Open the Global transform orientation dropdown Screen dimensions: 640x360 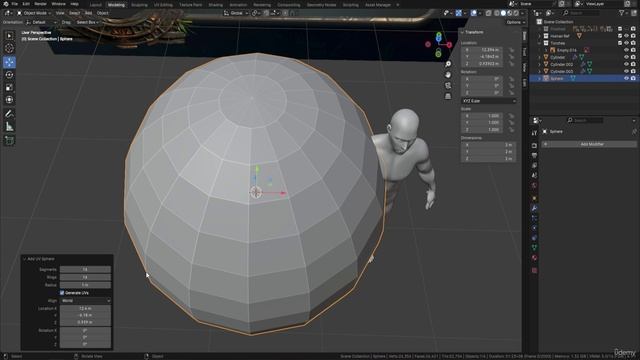coord(236,13)
